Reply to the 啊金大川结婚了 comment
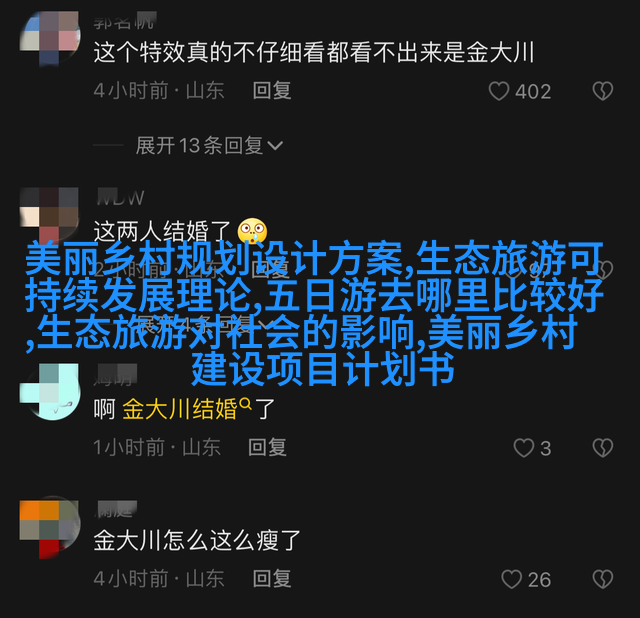 click(267, 447)
